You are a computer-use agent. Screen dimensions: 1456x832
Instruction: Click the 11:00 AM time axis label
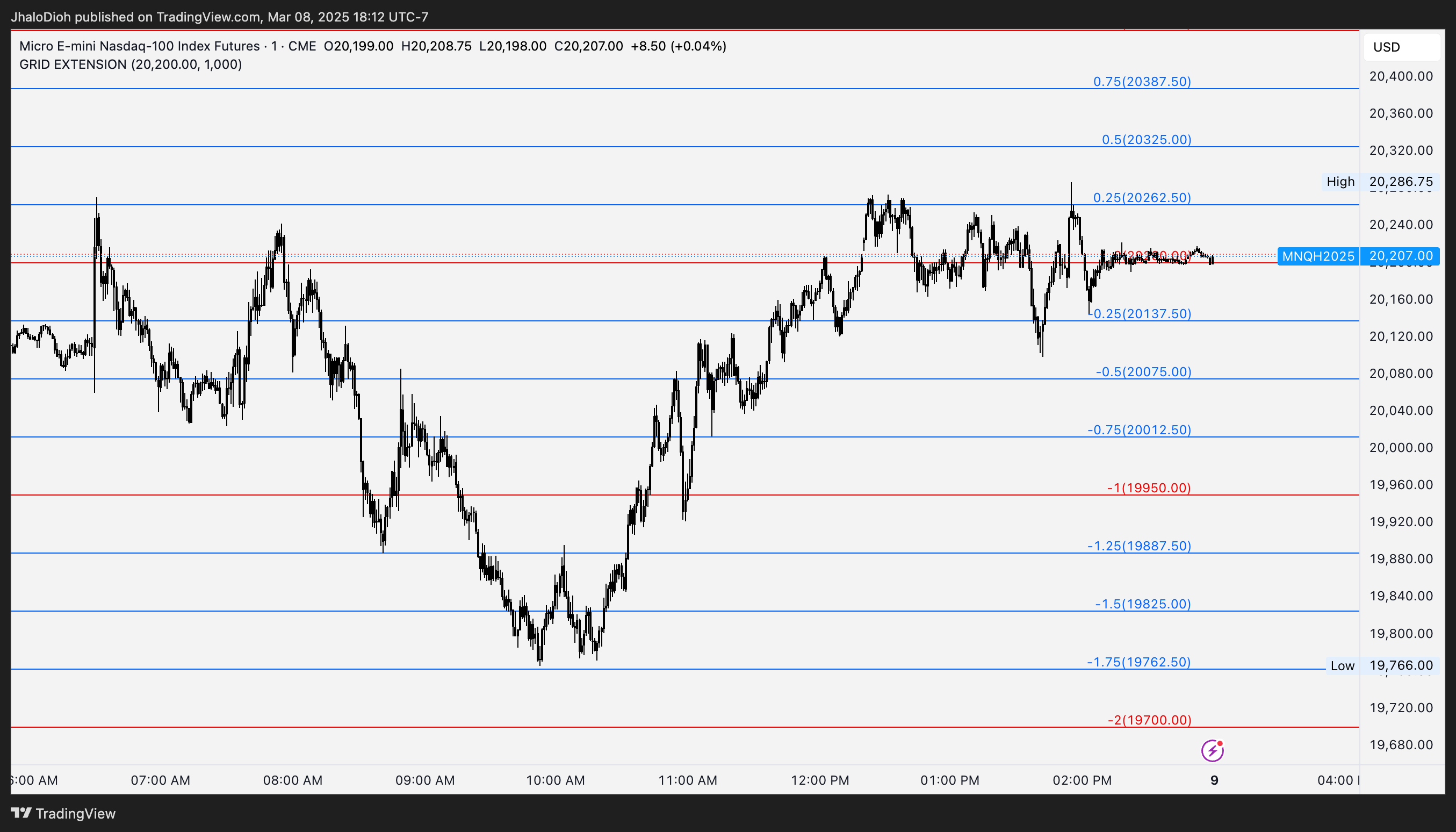688,780
